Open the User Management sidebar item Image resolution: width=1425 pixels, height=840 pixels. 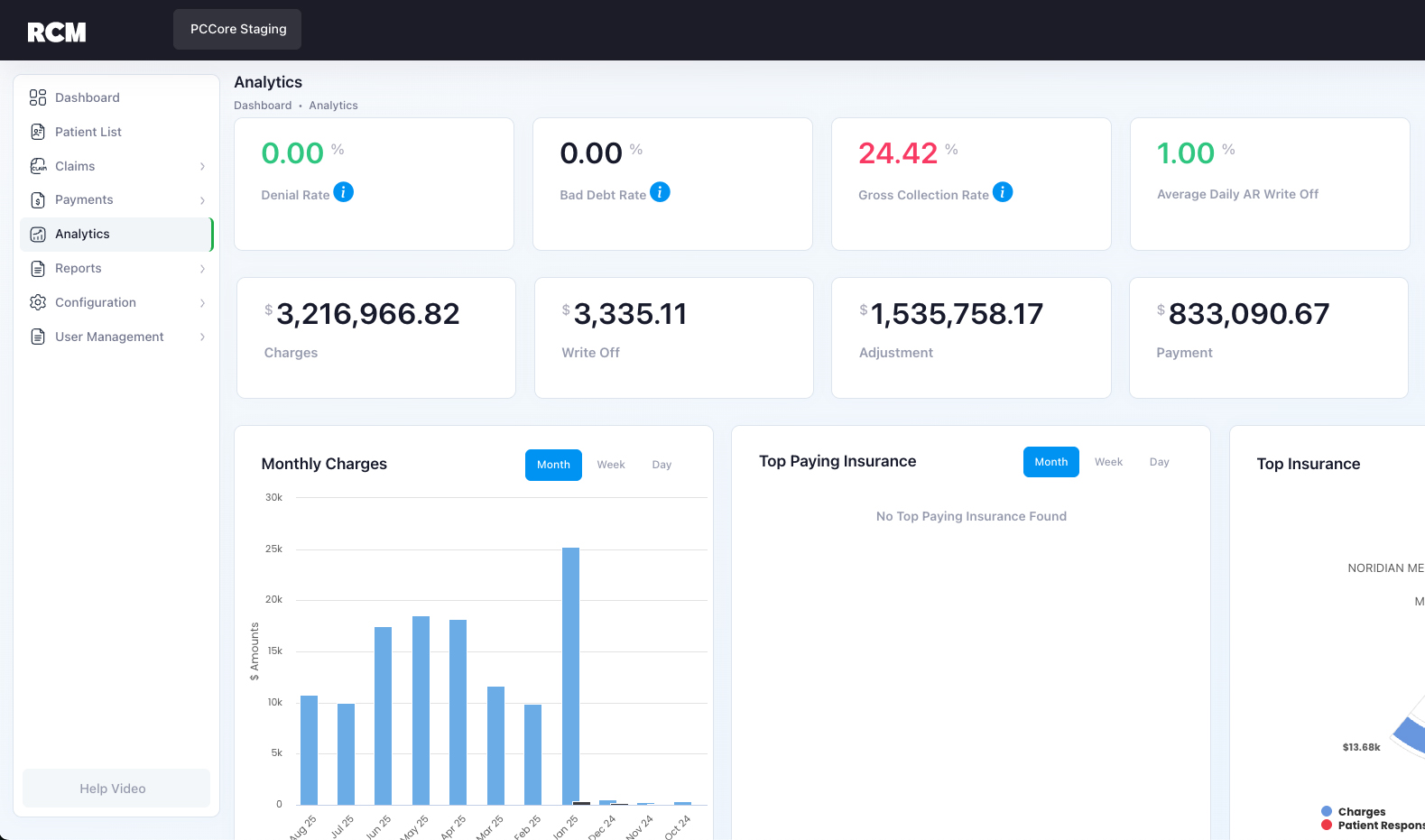pyautogui.click(x=116, y=337)
